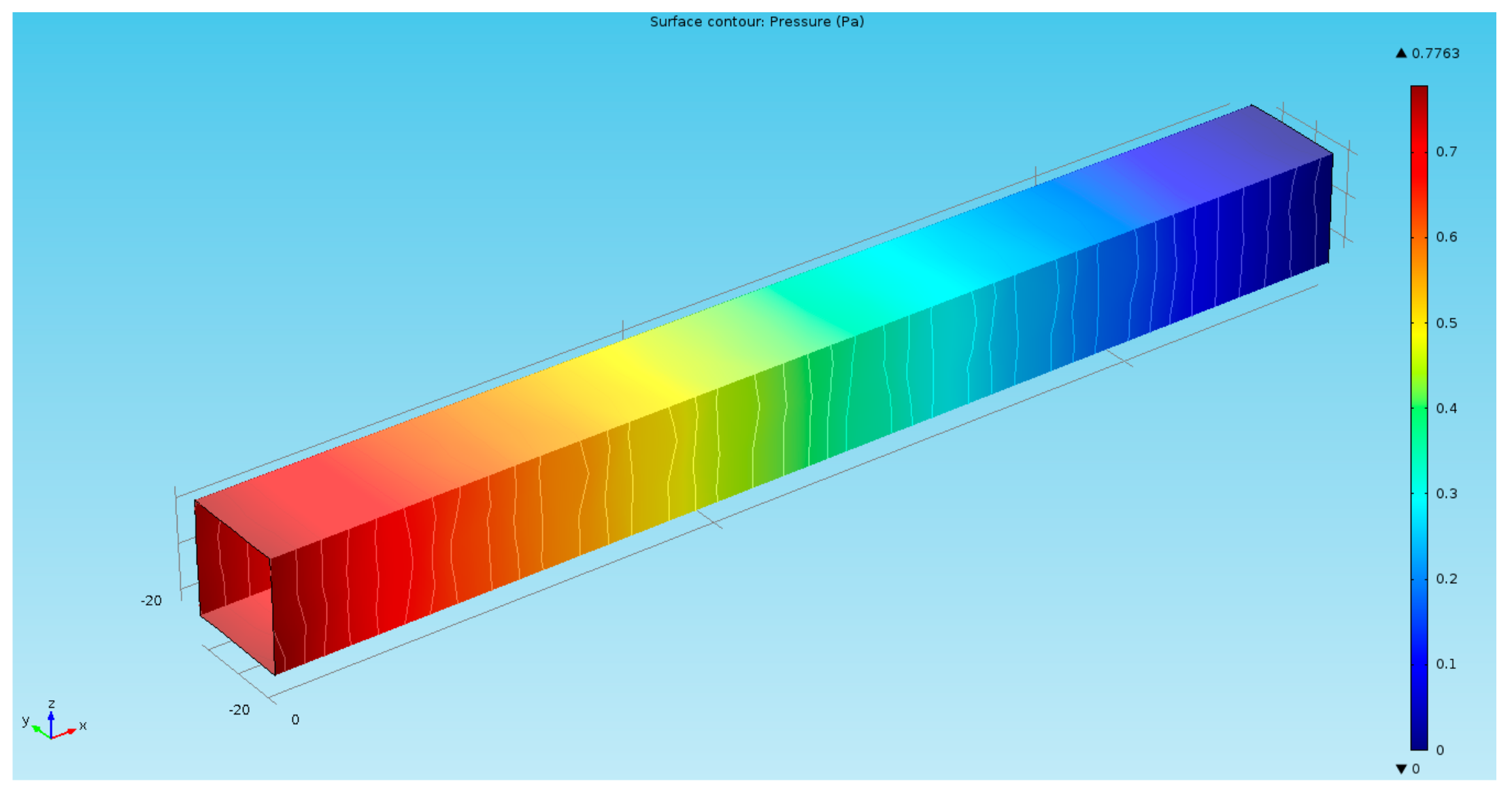
Task: Click the 0.4 tick label on legend
Action: (x=1446, y=408)
